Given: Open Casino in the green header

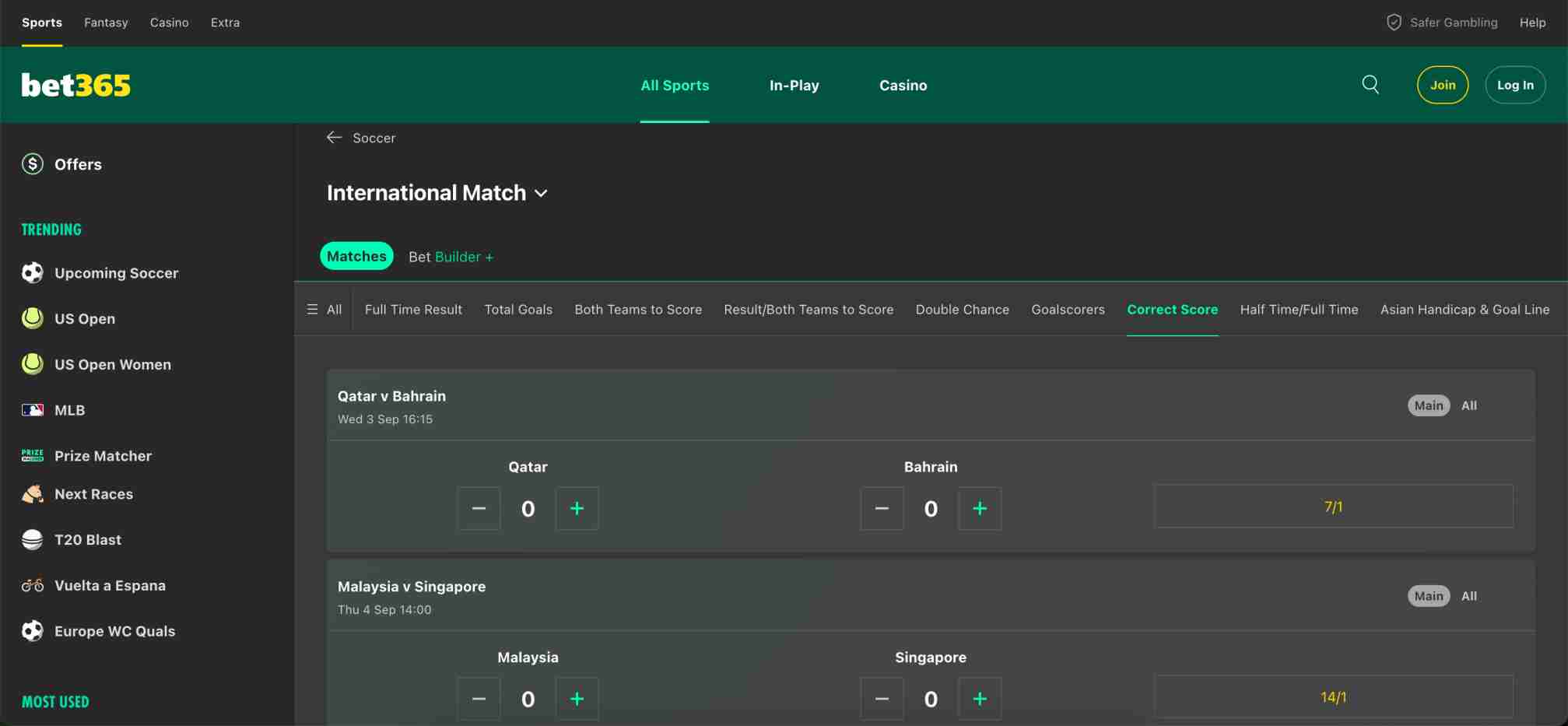Looking at the screenshot, I should click(x=903, y=86).
